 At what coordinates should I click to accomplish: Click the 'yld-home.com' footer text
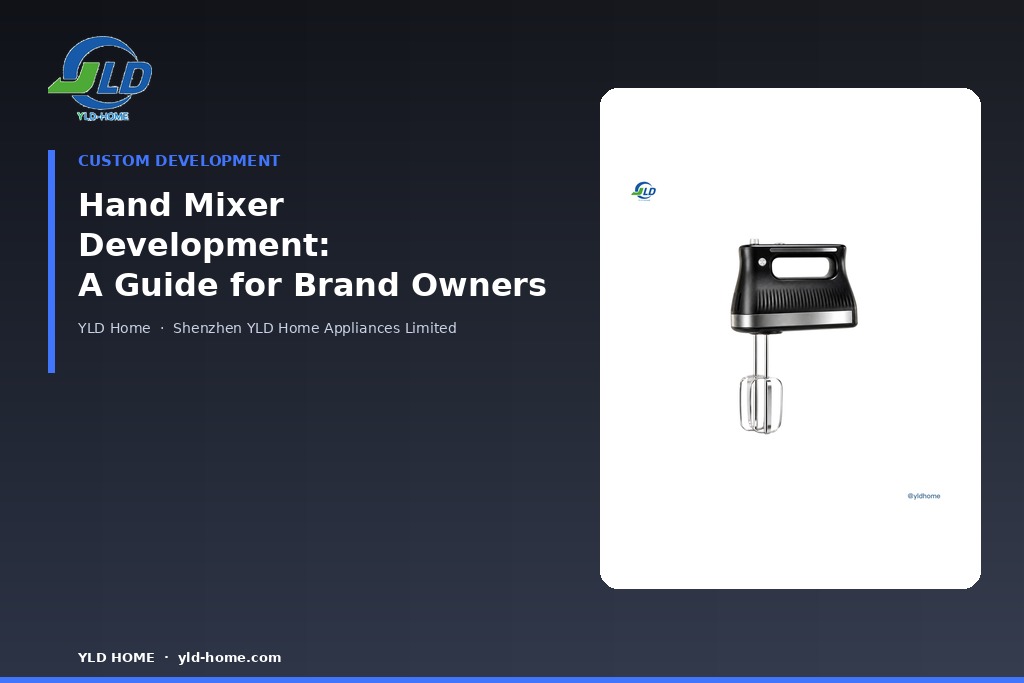pyautogui.click(x=229, y=658)
